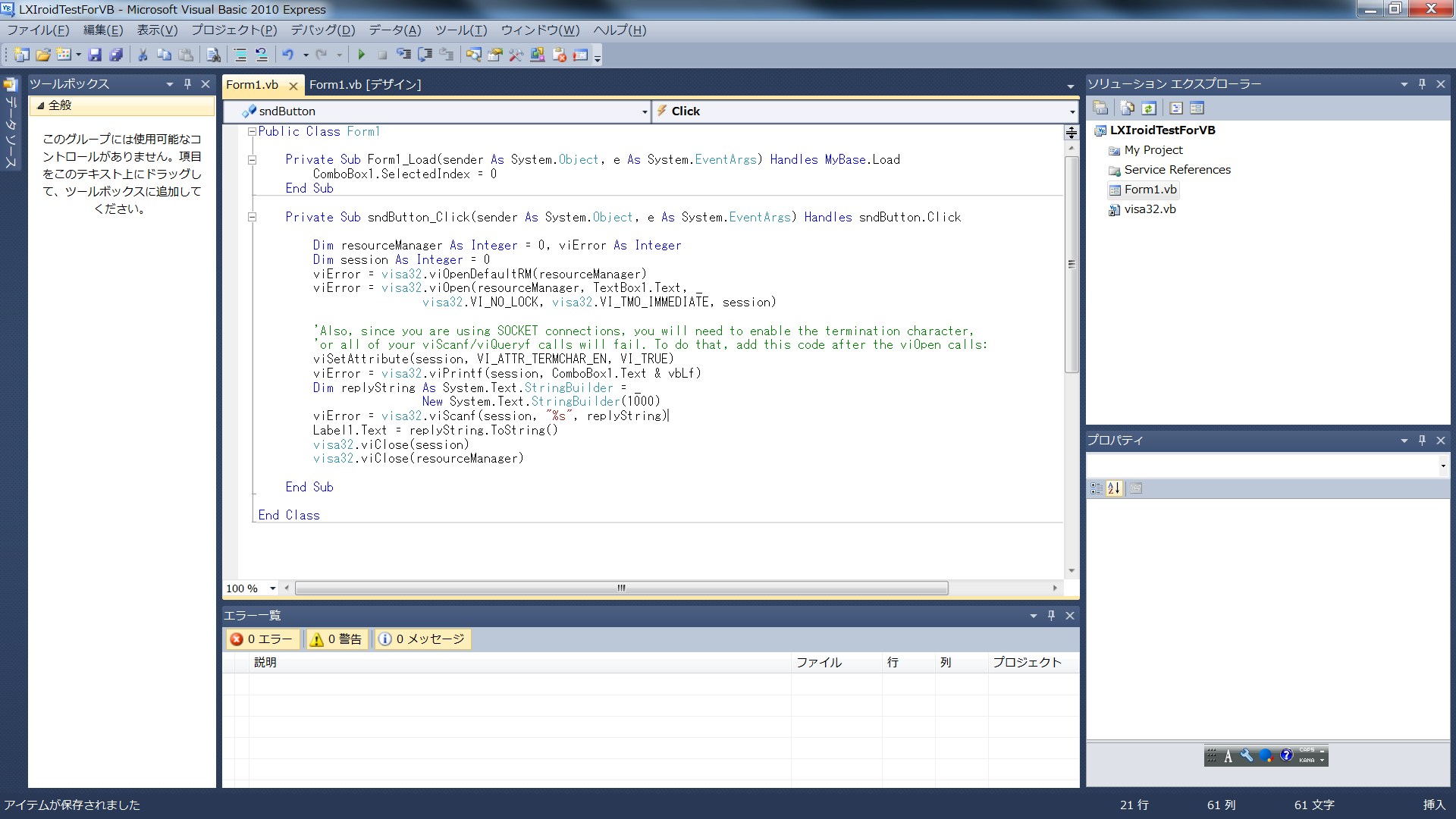Open the ヘルプ(H) menu
The height and width of the screenshot is (819, 1456).
620,30
